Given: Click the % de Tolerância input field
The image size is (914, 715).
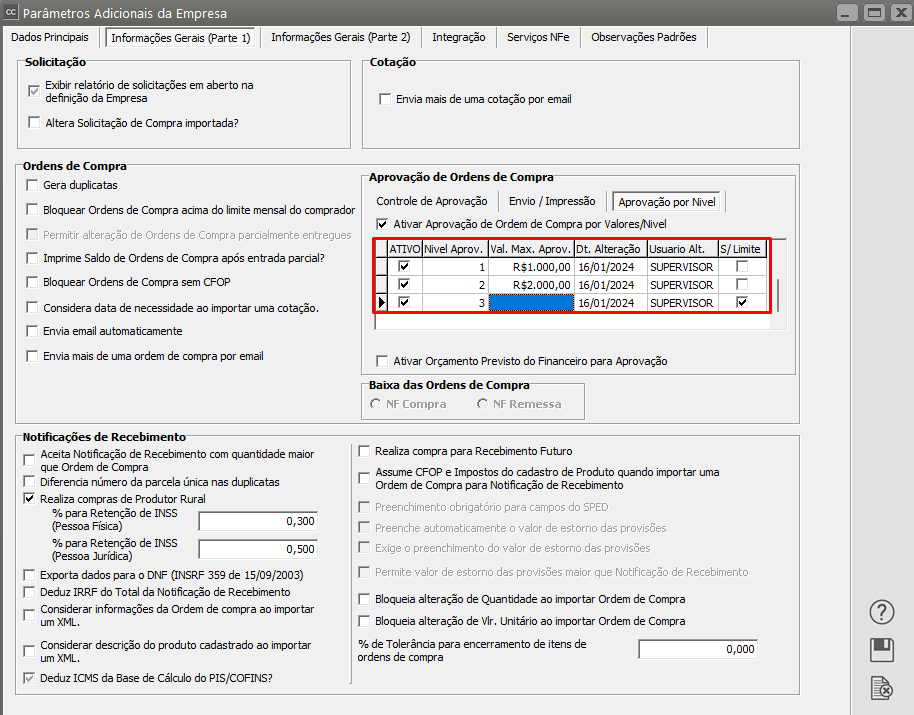Looking at the screenshot, I should [698, 649].
